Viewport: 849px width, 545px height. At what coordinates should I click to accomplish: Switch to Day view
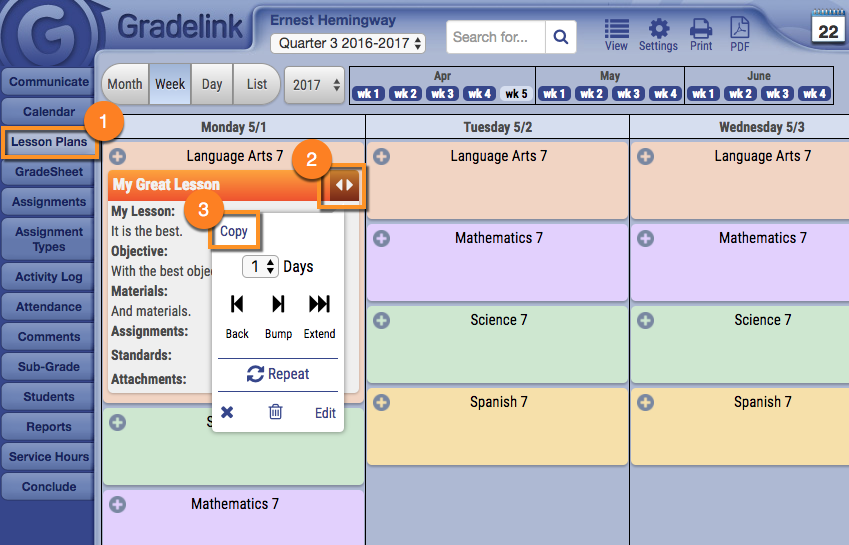[x=212, y=85]
